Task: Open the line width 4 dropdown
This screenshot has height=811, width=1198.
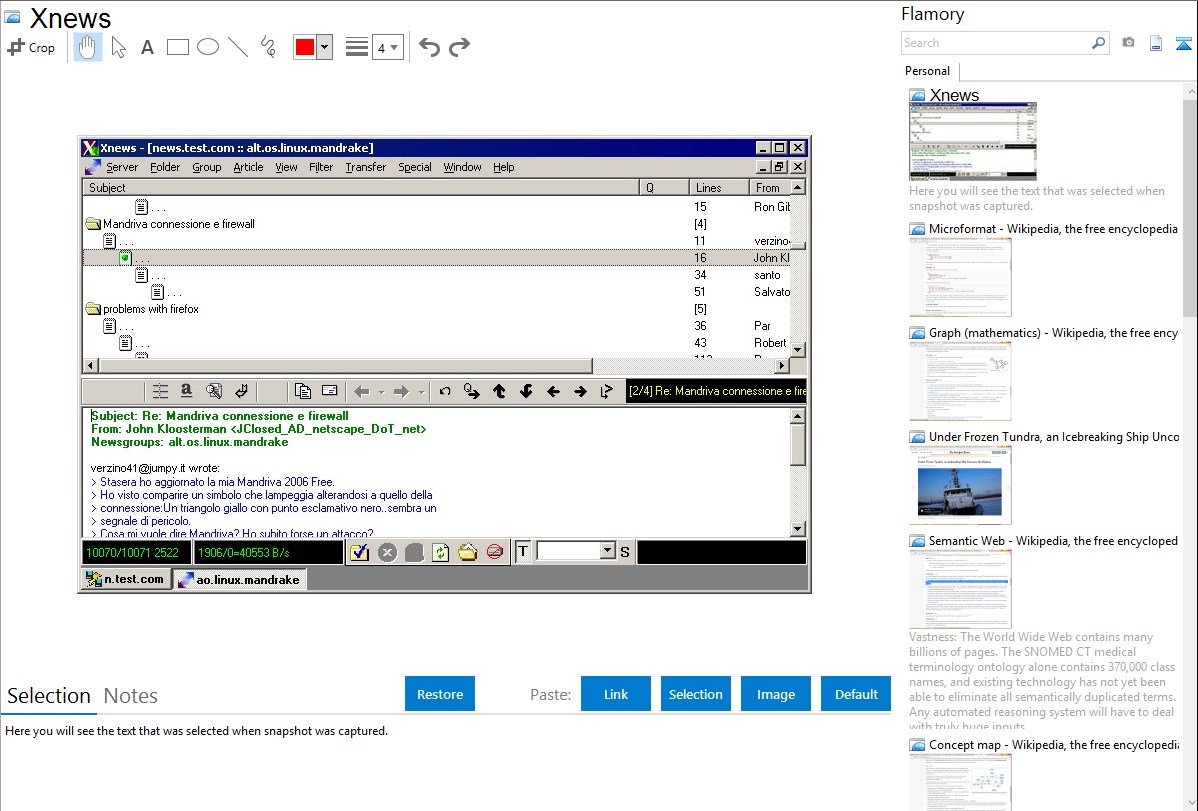Action: click(387, 47)
